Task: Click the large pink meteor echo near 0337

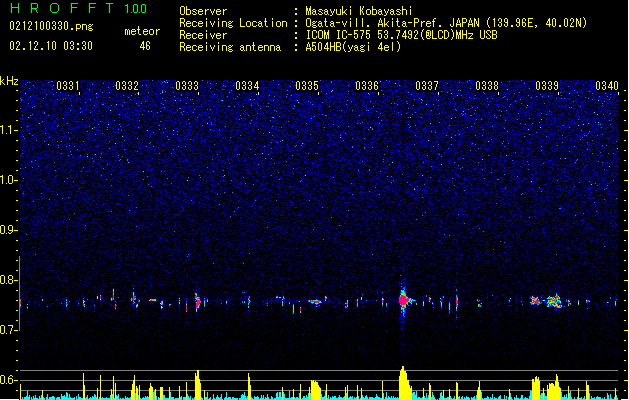Action: point(404,300)
